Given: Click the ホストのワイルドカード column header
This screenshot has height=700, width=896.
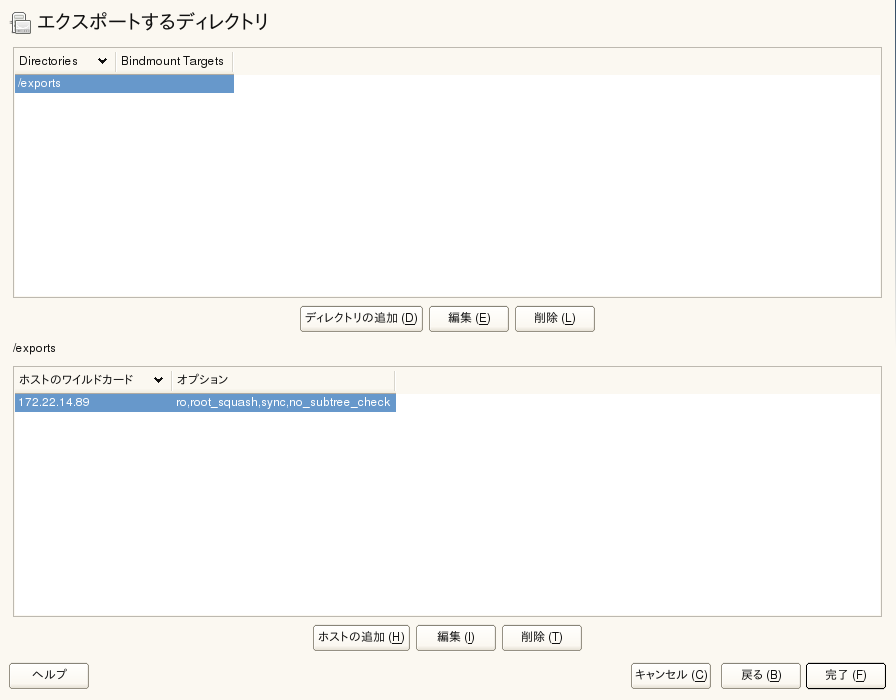Looking at the screenshot, I should pos(93,380).
